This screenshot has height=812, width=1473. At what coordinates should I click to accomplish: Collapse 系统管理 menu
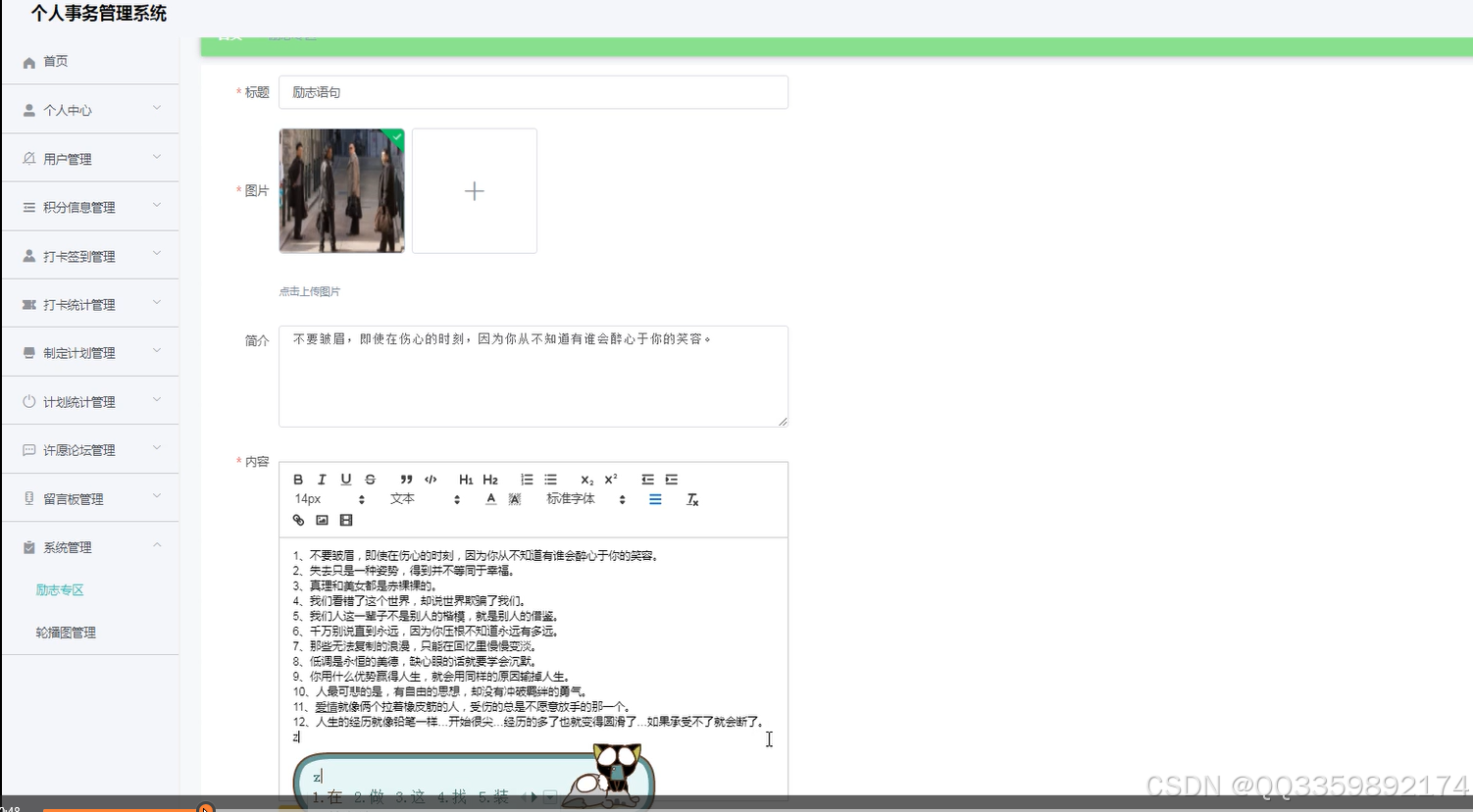pyautogui.click(x=90, y=547)
